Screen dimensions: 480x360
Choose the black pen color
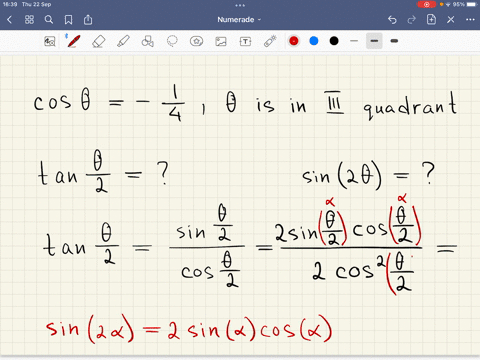click(x=334, y=41)
